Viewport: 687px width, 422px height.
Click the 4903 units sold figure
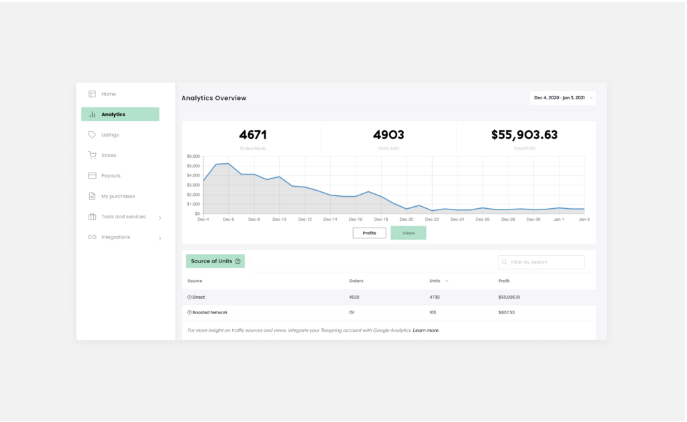389,135
